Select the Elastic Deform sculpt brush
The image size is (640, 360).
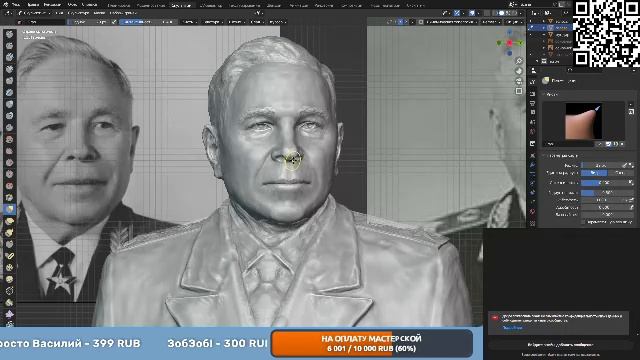(10, 221)
